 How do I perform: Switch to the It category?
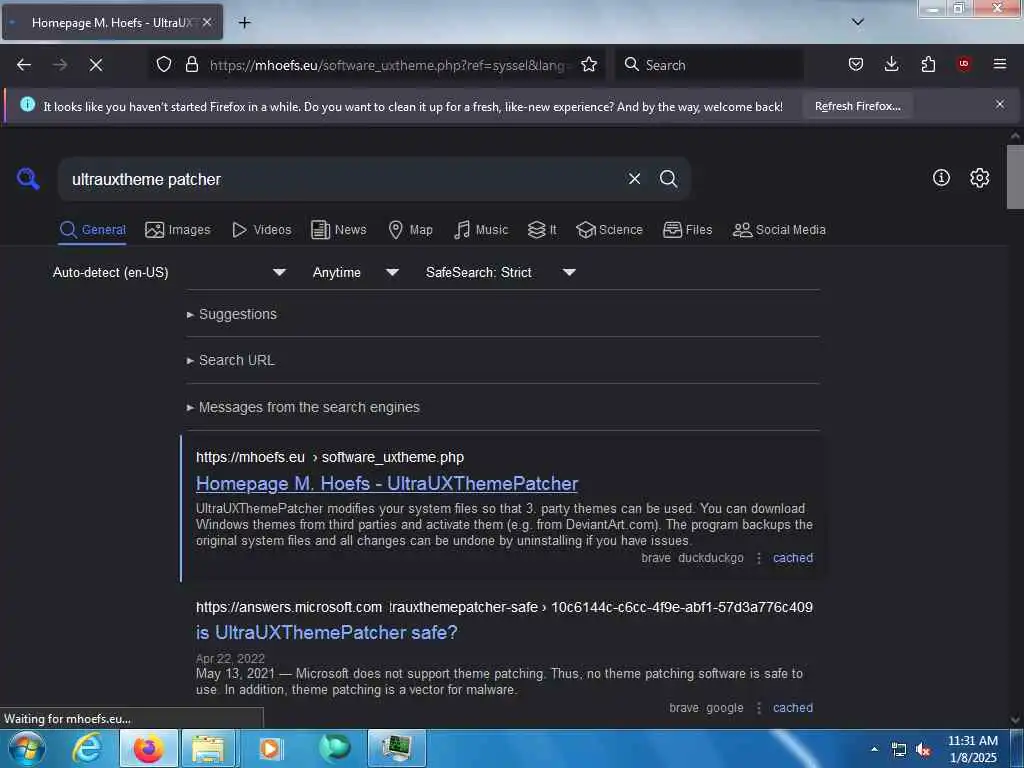pyautogui.click(x=541, y=230)
